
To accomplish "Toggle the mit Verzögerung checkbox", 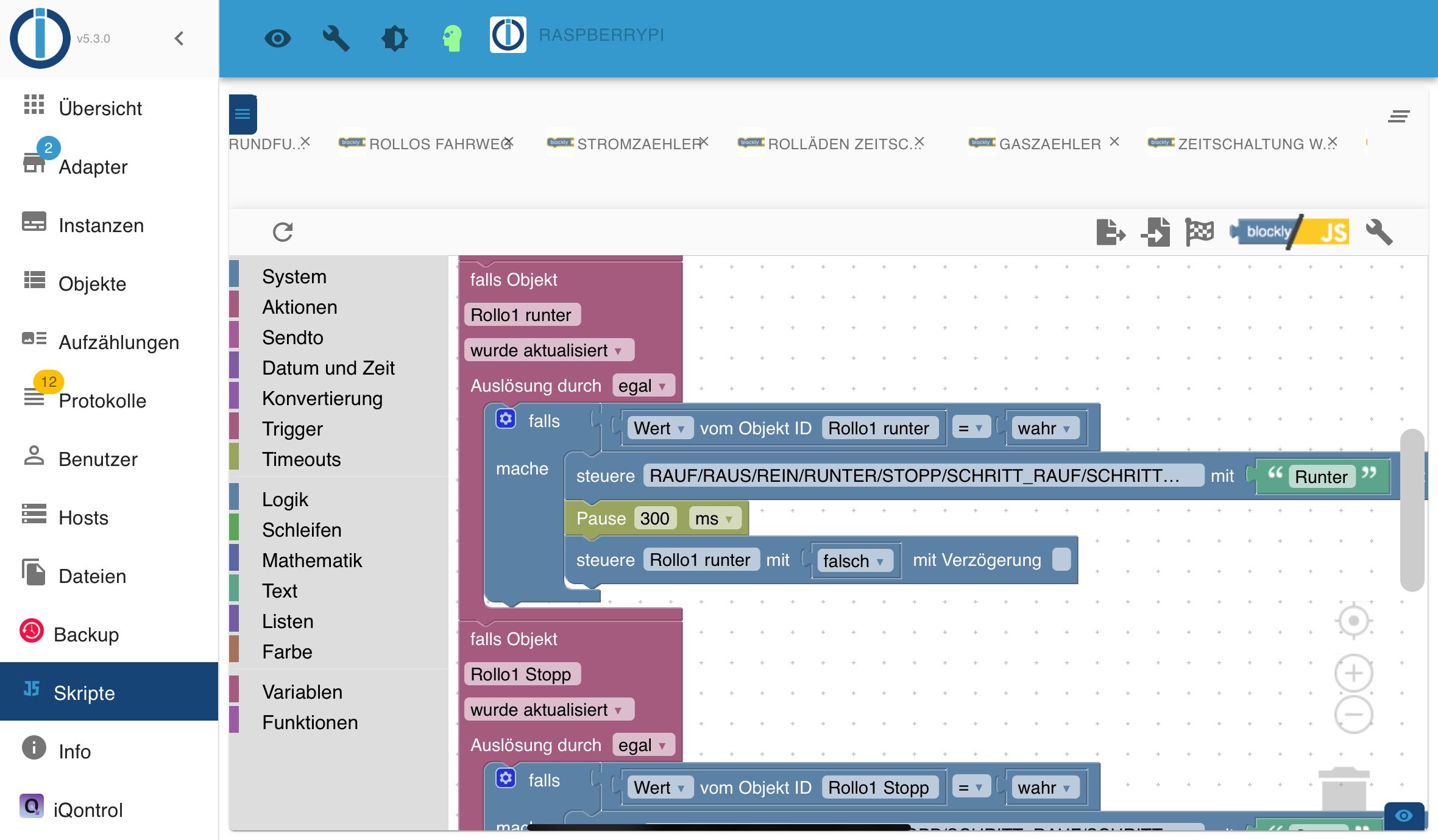I will (x=1061, y=559).
